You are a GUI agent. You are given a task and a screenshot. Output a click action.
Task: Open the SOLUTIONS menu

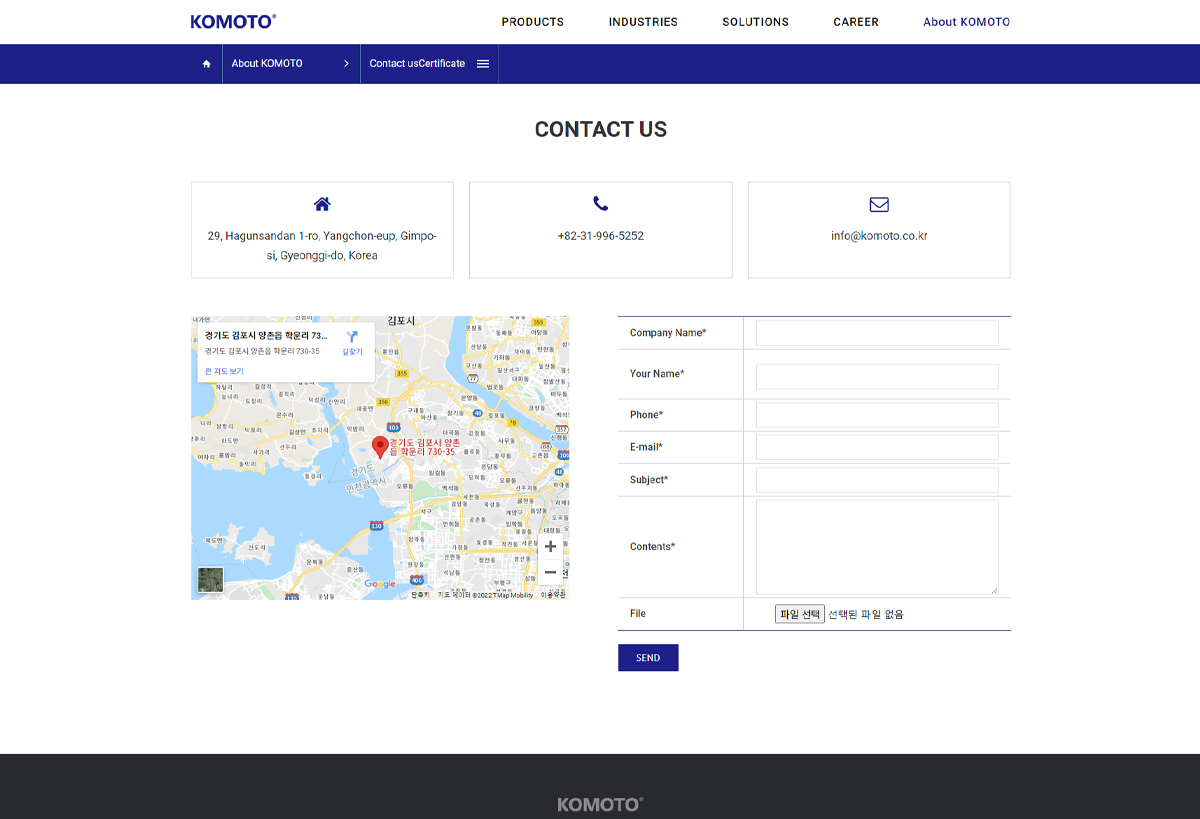755,22
